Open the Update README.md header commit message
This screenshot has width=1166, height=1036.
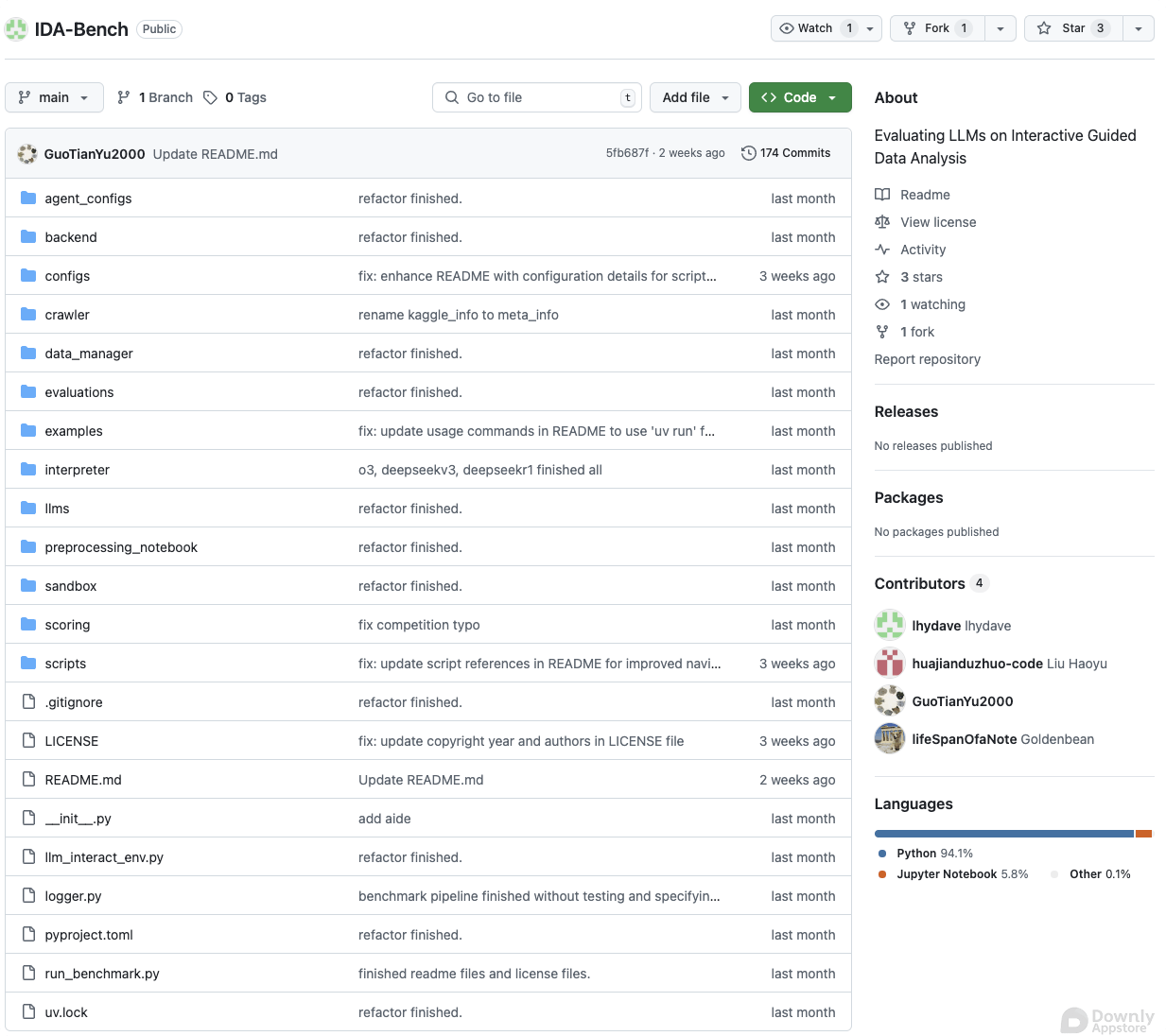[216, 154]
